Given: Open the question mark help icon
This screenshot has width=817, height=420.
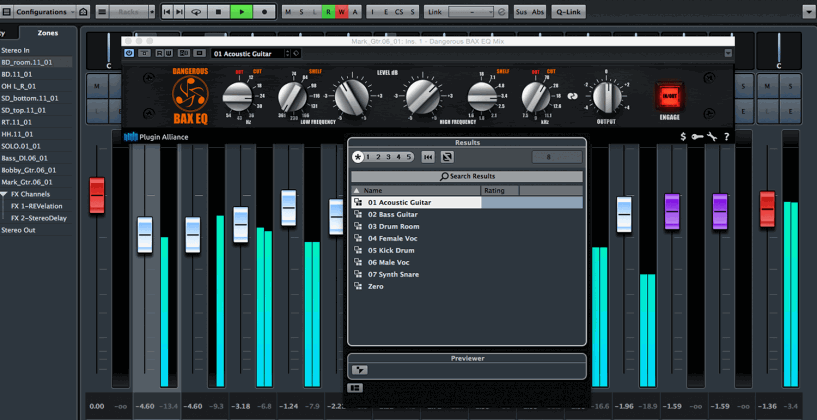Looking at the screenshot, I should 726,137.
